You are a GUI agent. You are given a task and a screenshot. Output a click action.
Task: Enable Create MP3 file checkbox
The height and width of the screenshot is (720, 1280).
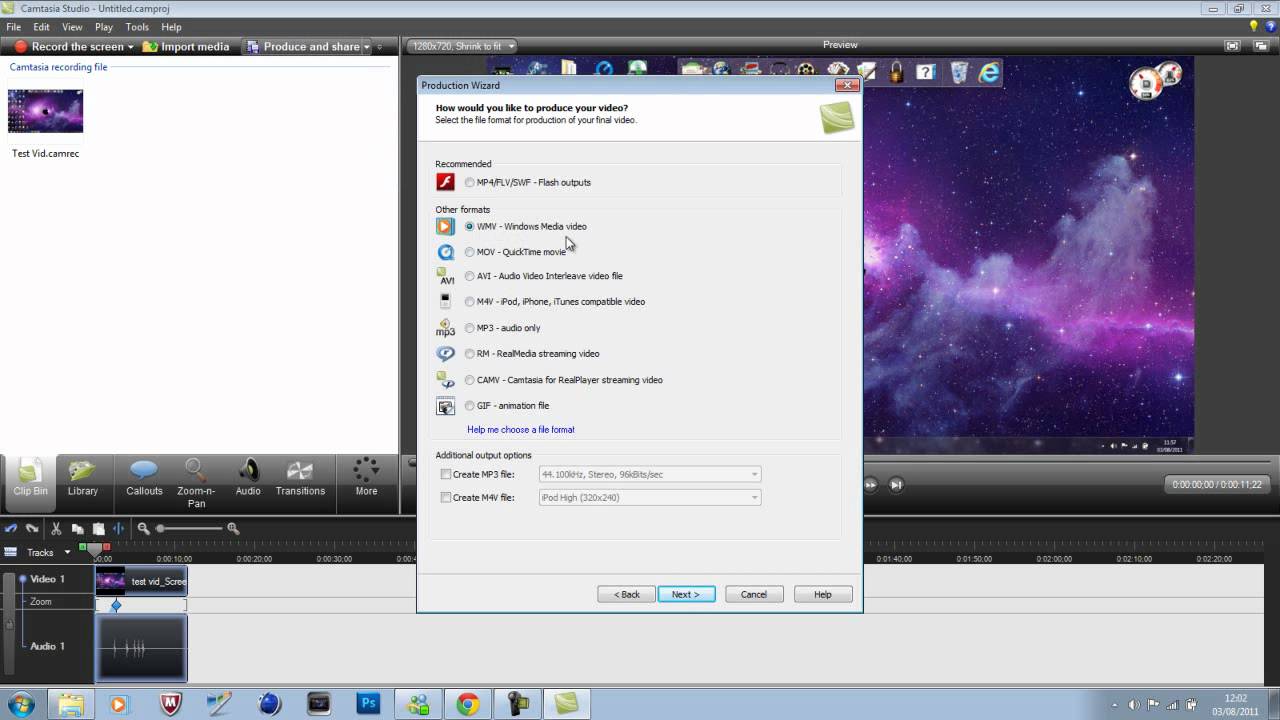click(x=446, y=474)
